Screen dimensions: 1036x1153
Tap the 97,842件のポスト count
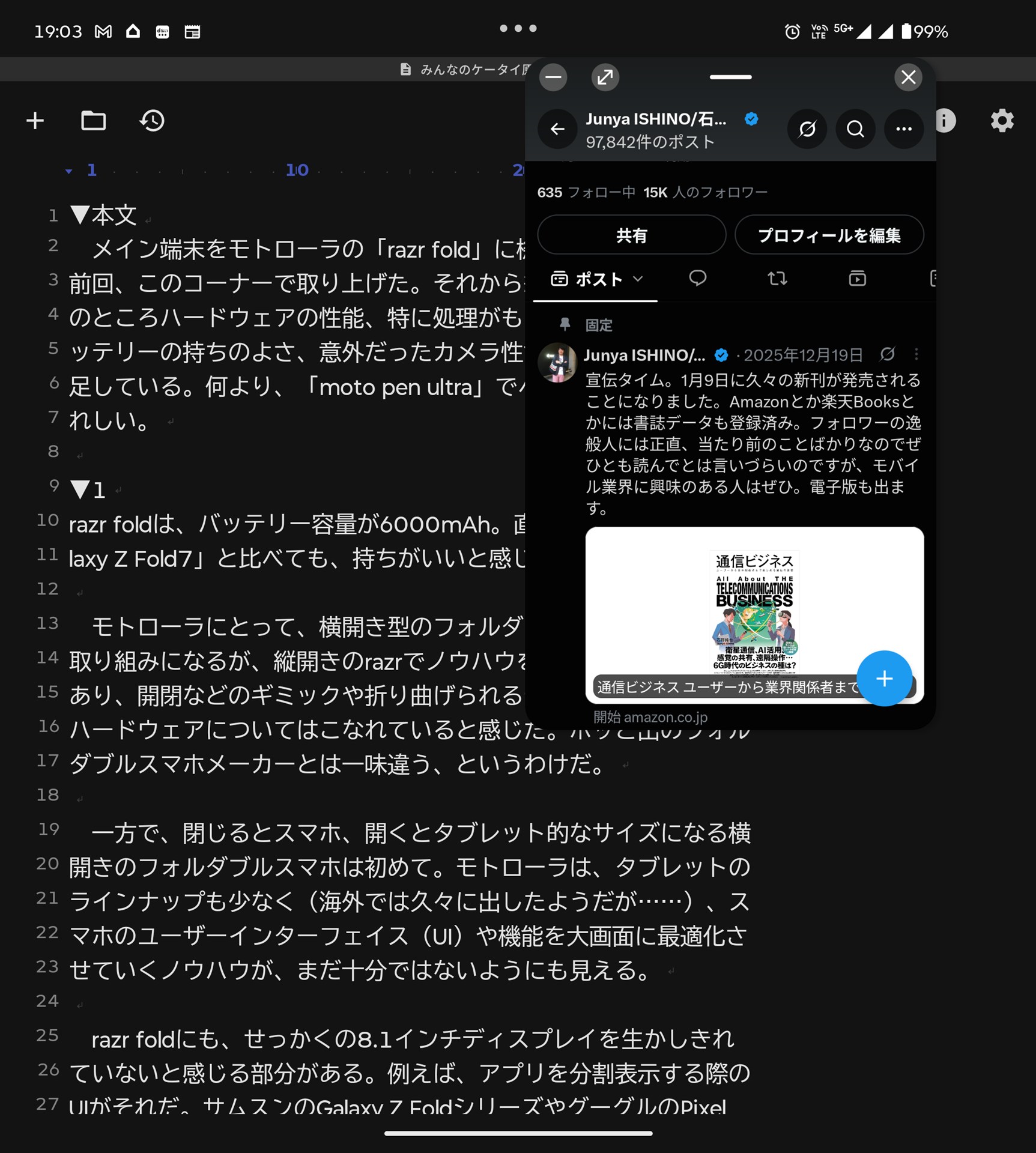[x=650, y=142]
